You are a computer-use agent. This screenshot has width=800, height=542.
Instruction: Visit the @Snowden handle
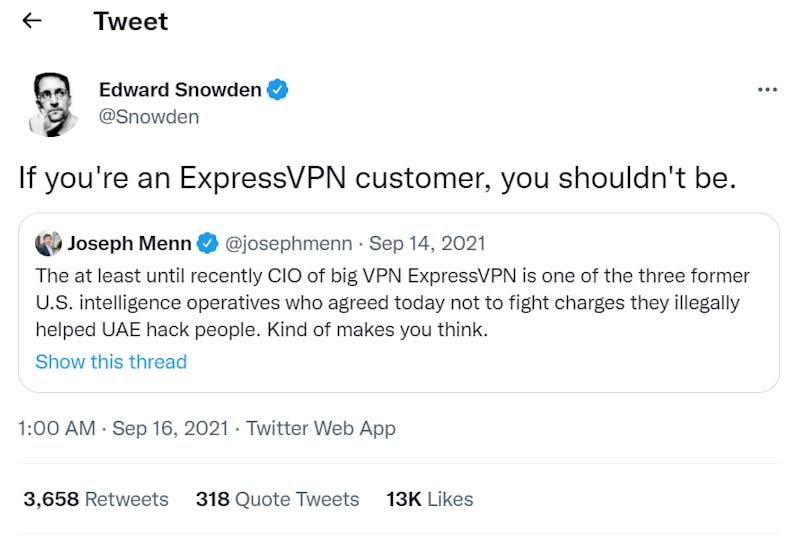[149, 117]
